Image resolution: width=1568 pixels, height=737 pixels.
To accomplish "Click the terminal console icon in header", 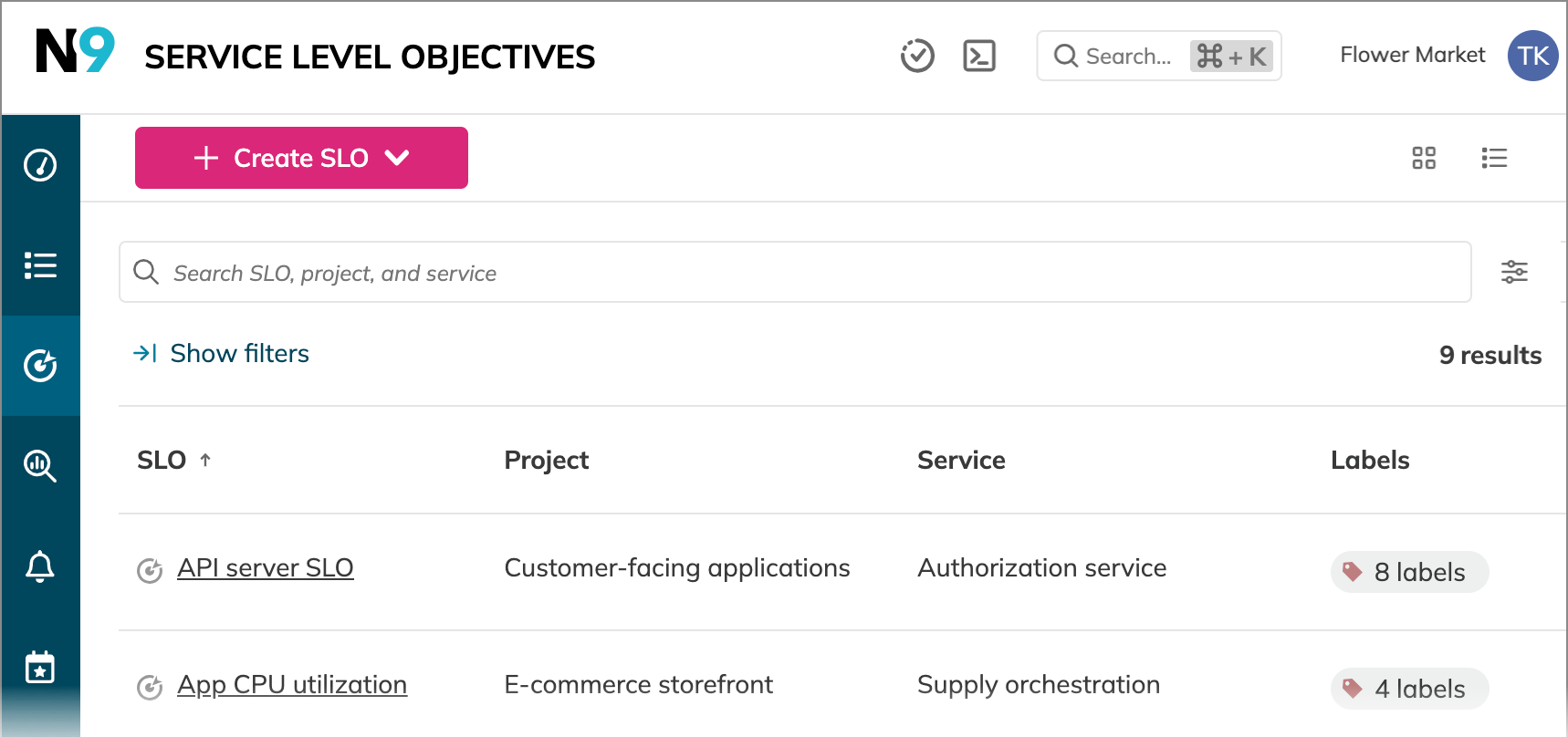I will tap(979, 56).
